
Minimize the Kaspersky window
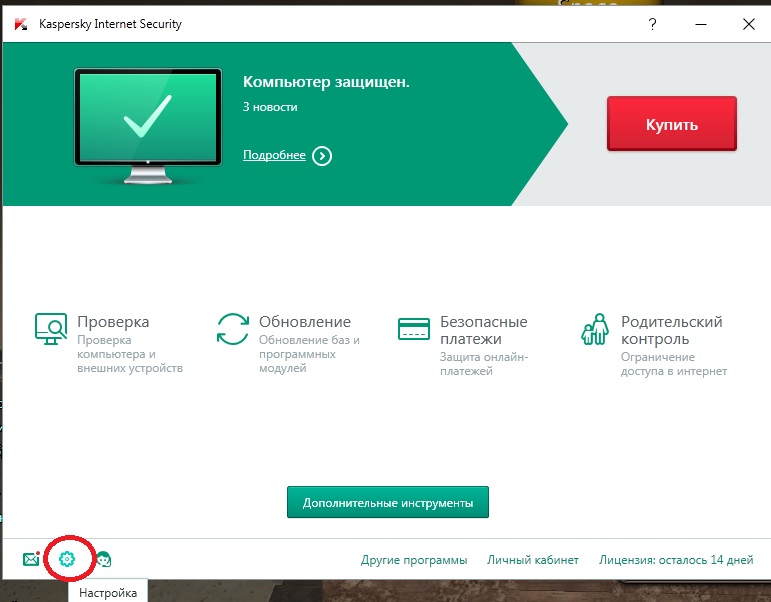tap(701, 24)
